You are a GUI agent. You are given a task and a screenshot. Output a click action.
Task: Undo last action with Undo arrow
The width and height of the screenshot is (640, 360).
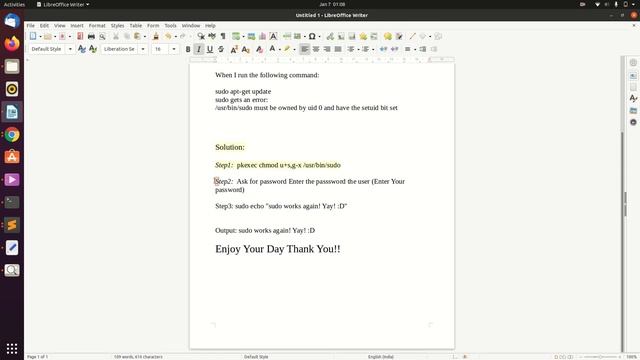coord(168,36)
